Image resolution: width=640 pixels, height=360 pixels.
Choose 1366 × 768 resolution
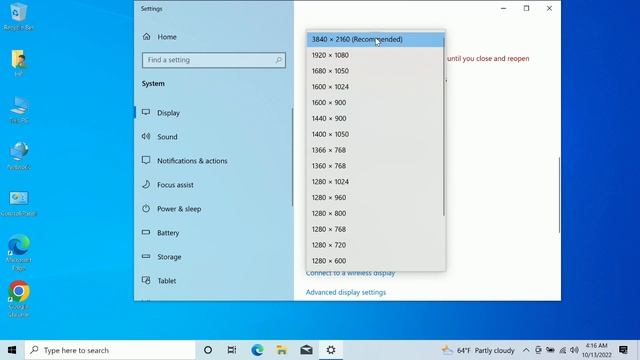pyautogui.click(x=376, y=150)
